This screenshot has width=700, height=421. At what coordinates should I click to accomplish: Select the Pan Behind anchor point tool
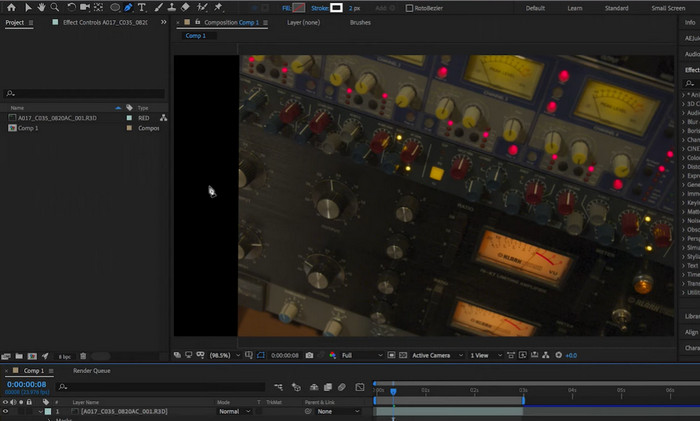99,7
